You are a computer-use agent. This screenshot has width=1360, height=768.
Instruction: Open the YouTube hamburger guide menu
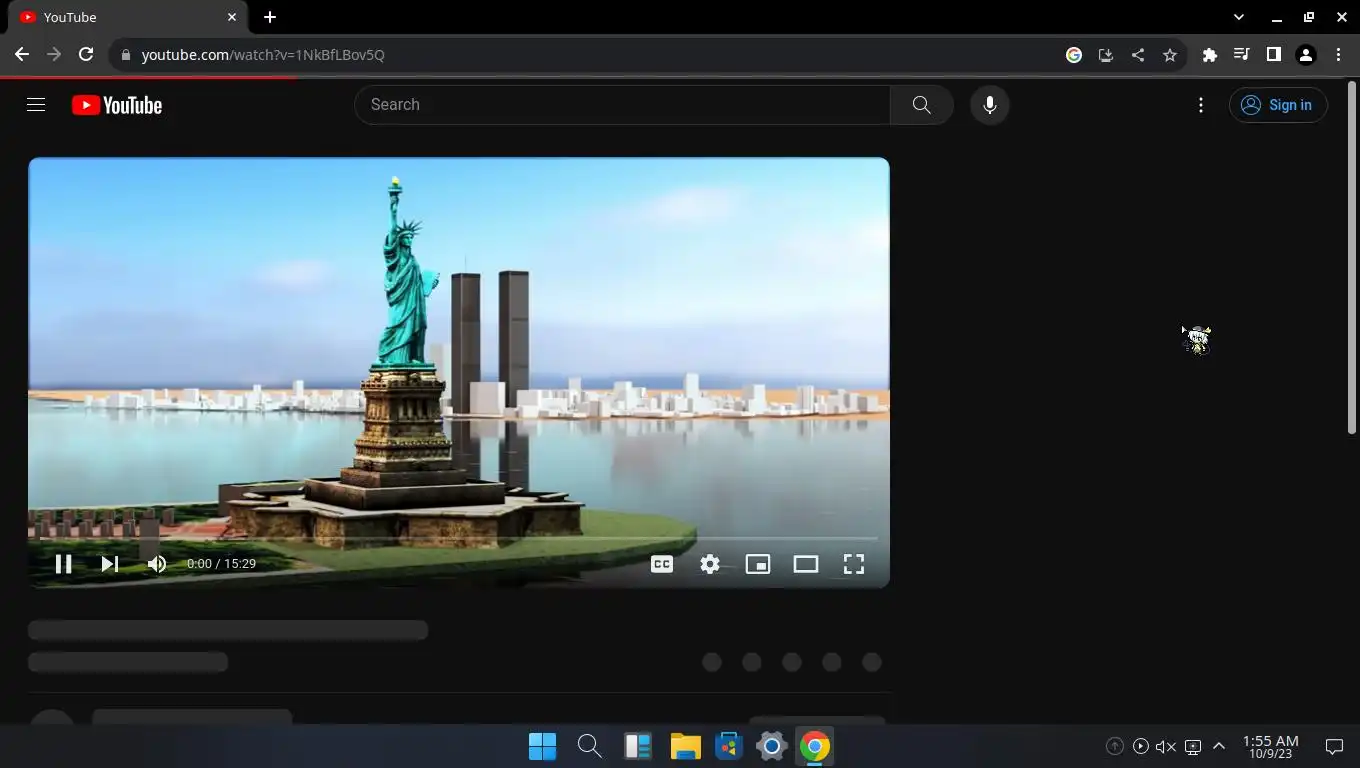coord(36,105)
